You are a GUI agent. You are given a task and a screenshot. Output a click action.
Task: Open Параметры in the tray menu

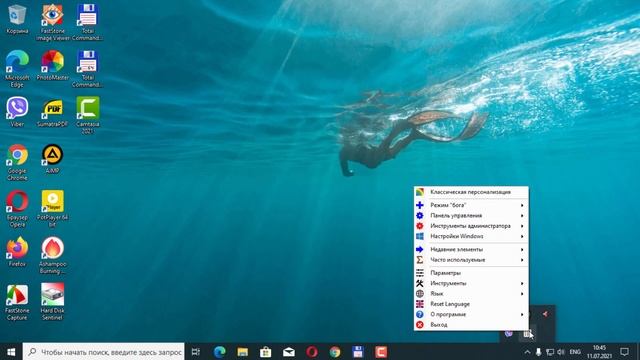point(471,273)
